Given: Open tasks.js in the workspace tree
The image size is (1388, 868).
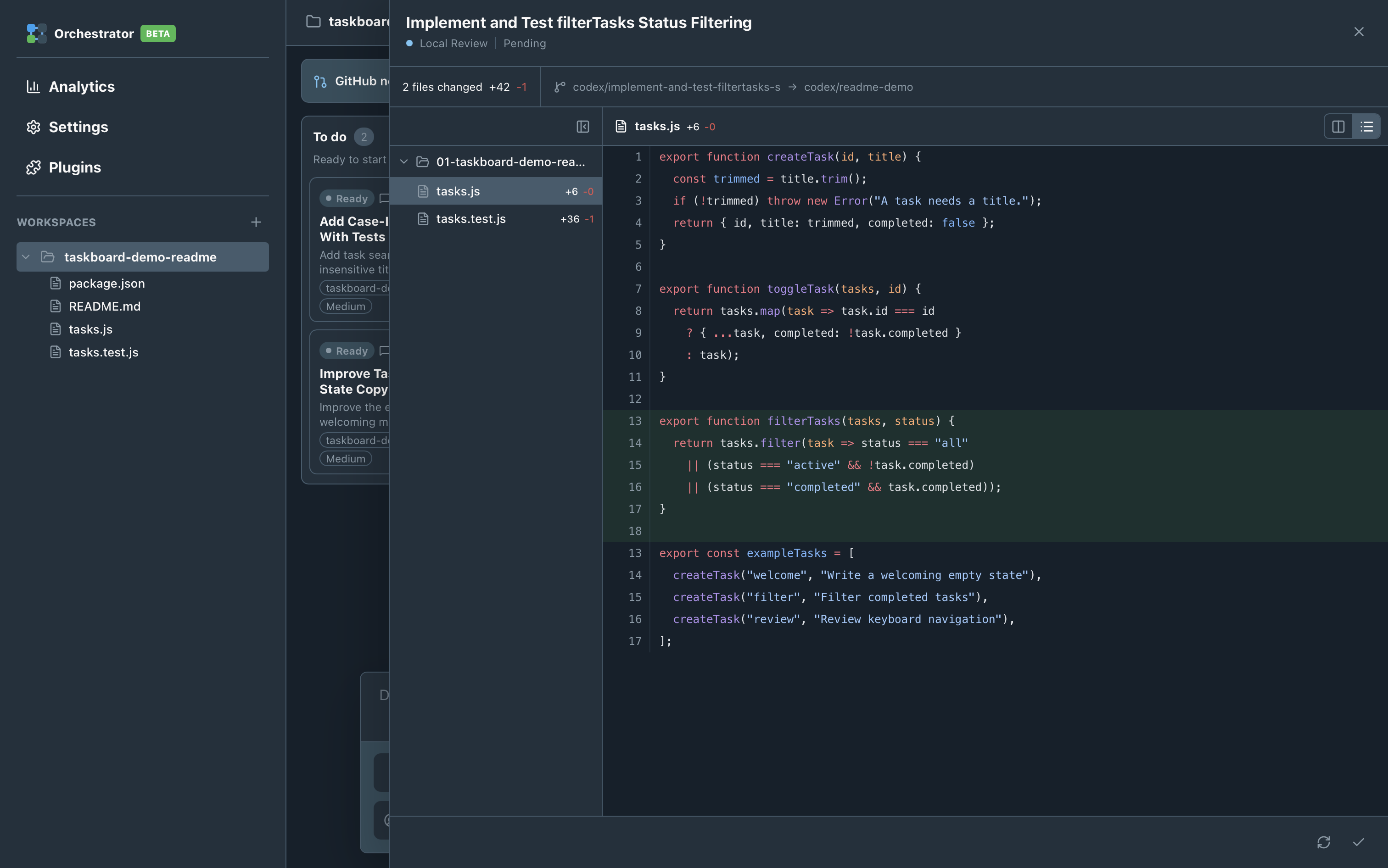Looking at the screenshot, I should click(x=90, y=329).
